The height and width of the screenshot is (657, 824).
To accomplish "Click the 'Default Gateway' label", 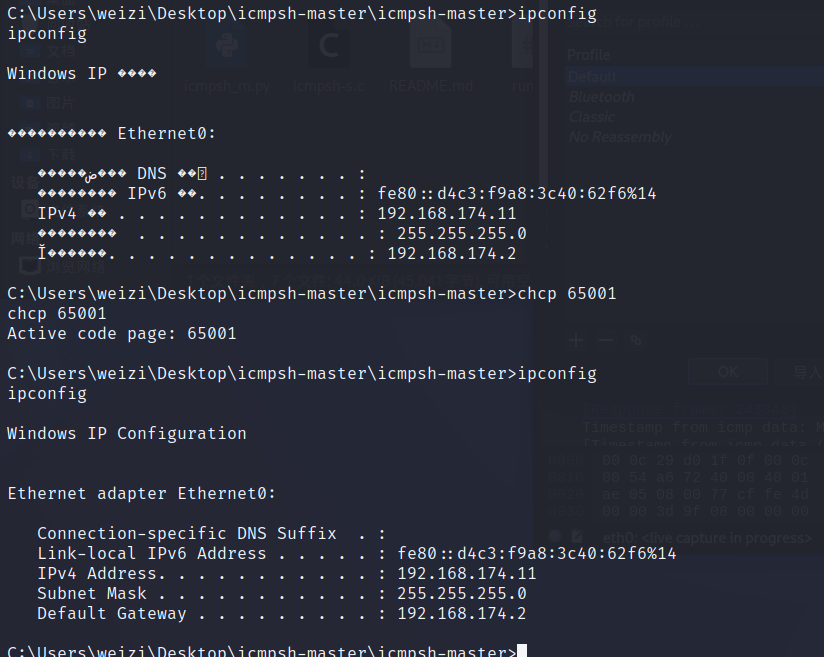I will click(x=112, y=613).
